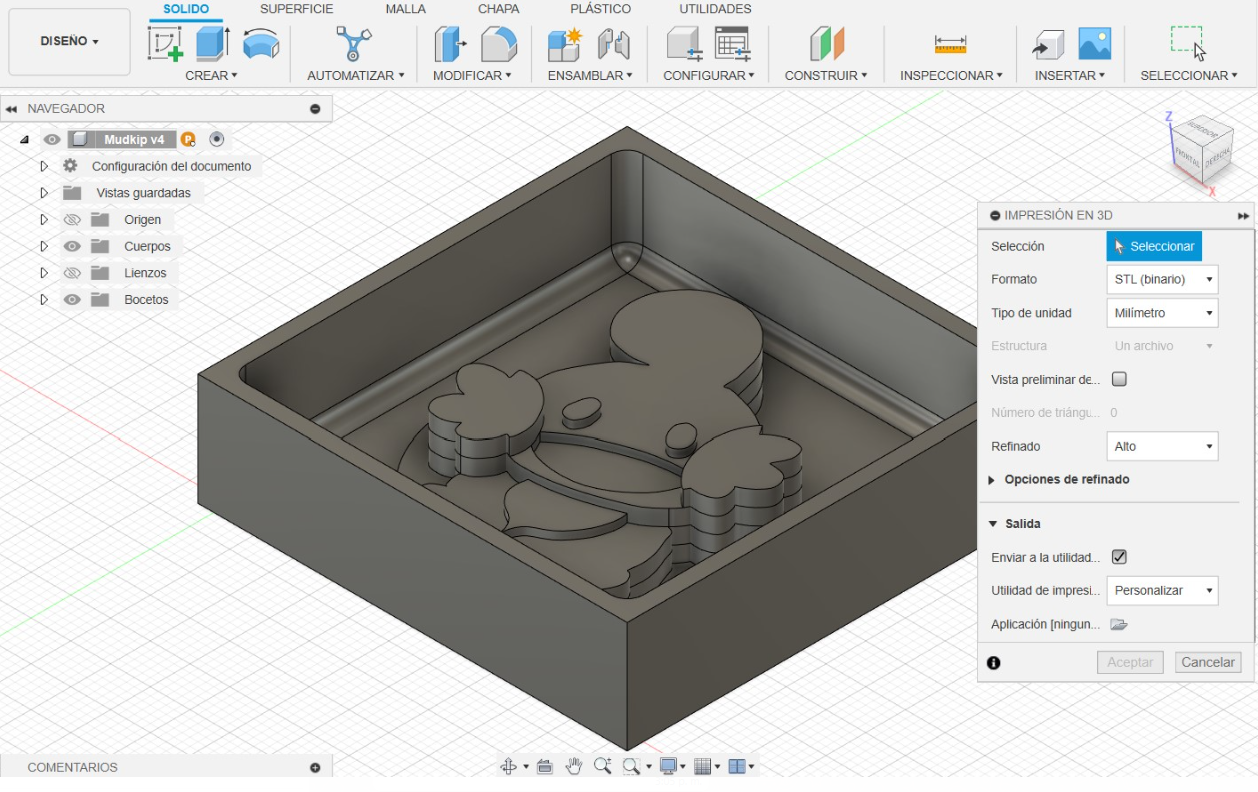Switch to the CHAPA tab

pyautogui.click(x=498, y=9)
